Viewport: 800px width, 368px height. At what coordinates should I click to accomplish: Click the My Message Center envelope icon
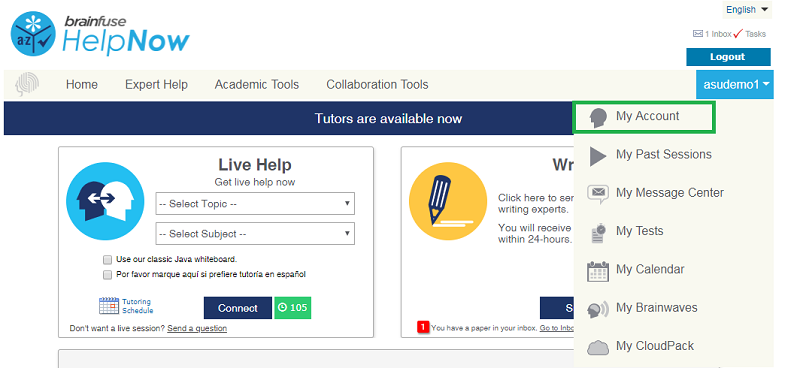click(597, 194)
